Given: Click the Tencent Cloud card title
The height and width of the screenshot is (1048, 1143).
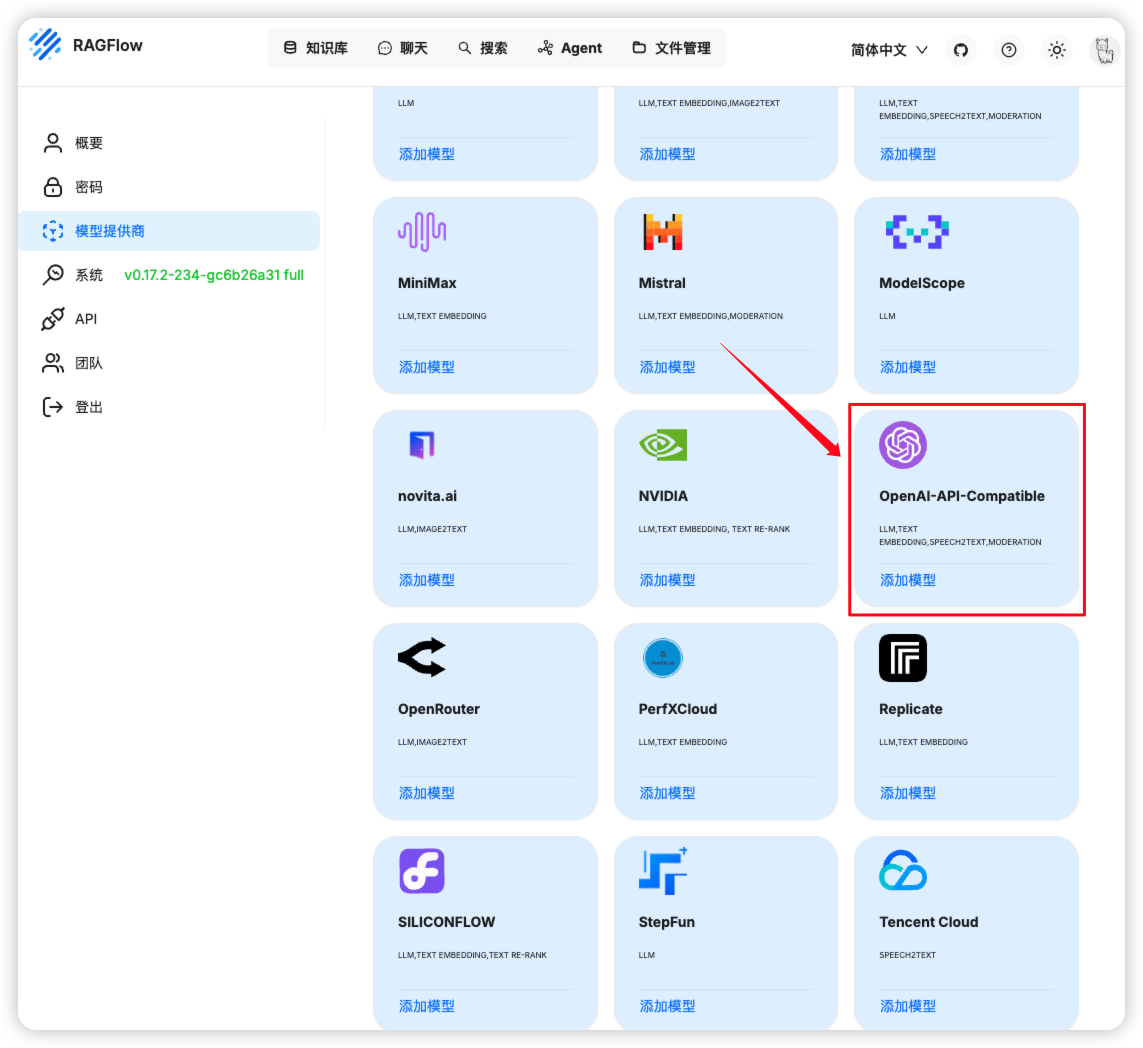Looking at the screenshot, I should click(x=929, y=922).
